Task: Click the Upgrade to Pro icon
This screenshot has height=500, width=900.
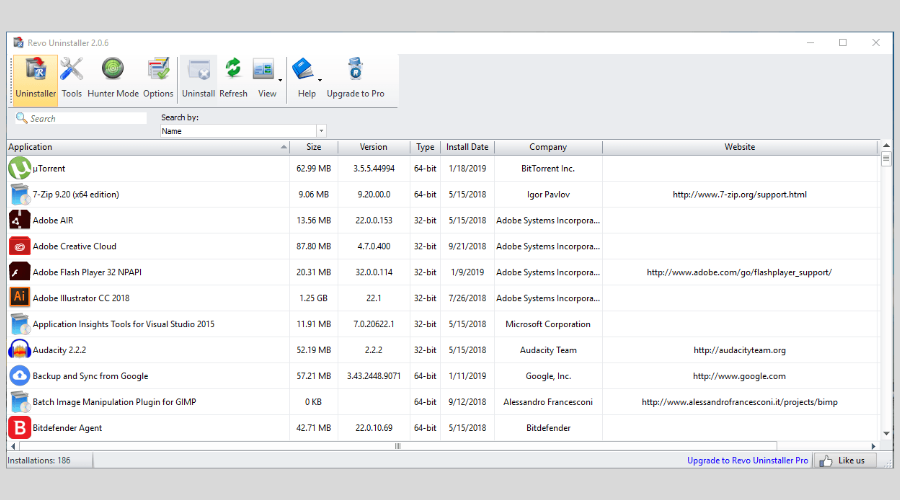Action: tap(355, 70)
